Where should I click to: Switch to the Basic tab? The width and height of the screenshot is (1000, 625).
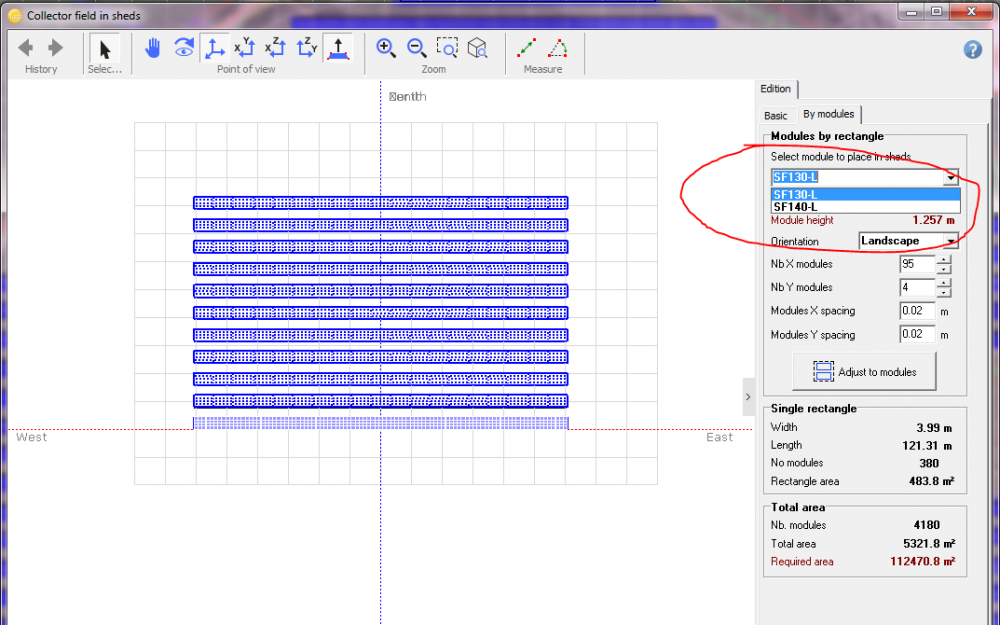coord(774,115)
